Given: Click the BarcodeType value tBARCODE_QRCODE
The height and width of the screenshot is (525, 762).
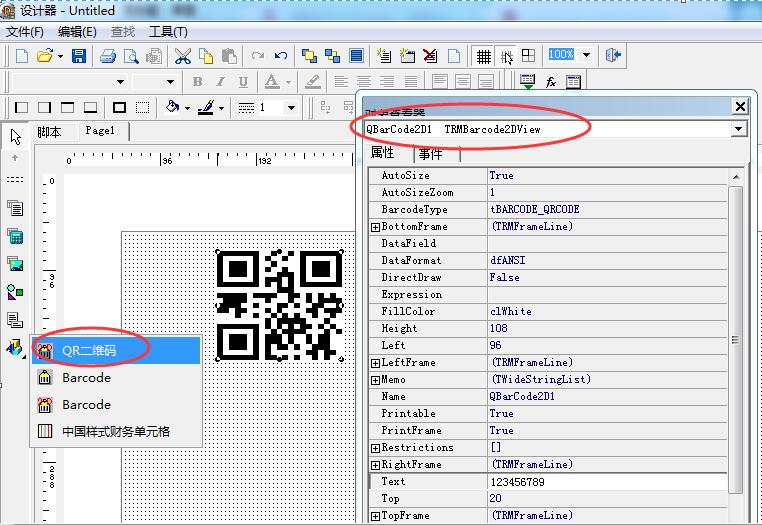Looking at the screenshot, I should [x=607, y=210].
